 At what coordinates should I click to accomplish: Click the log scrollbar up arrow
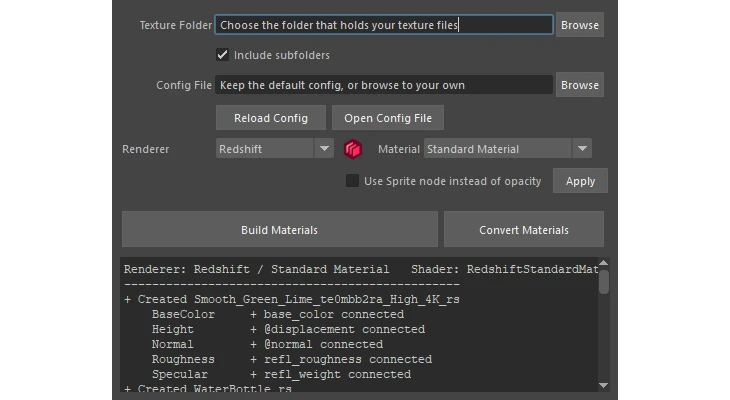tap(603, 263)
